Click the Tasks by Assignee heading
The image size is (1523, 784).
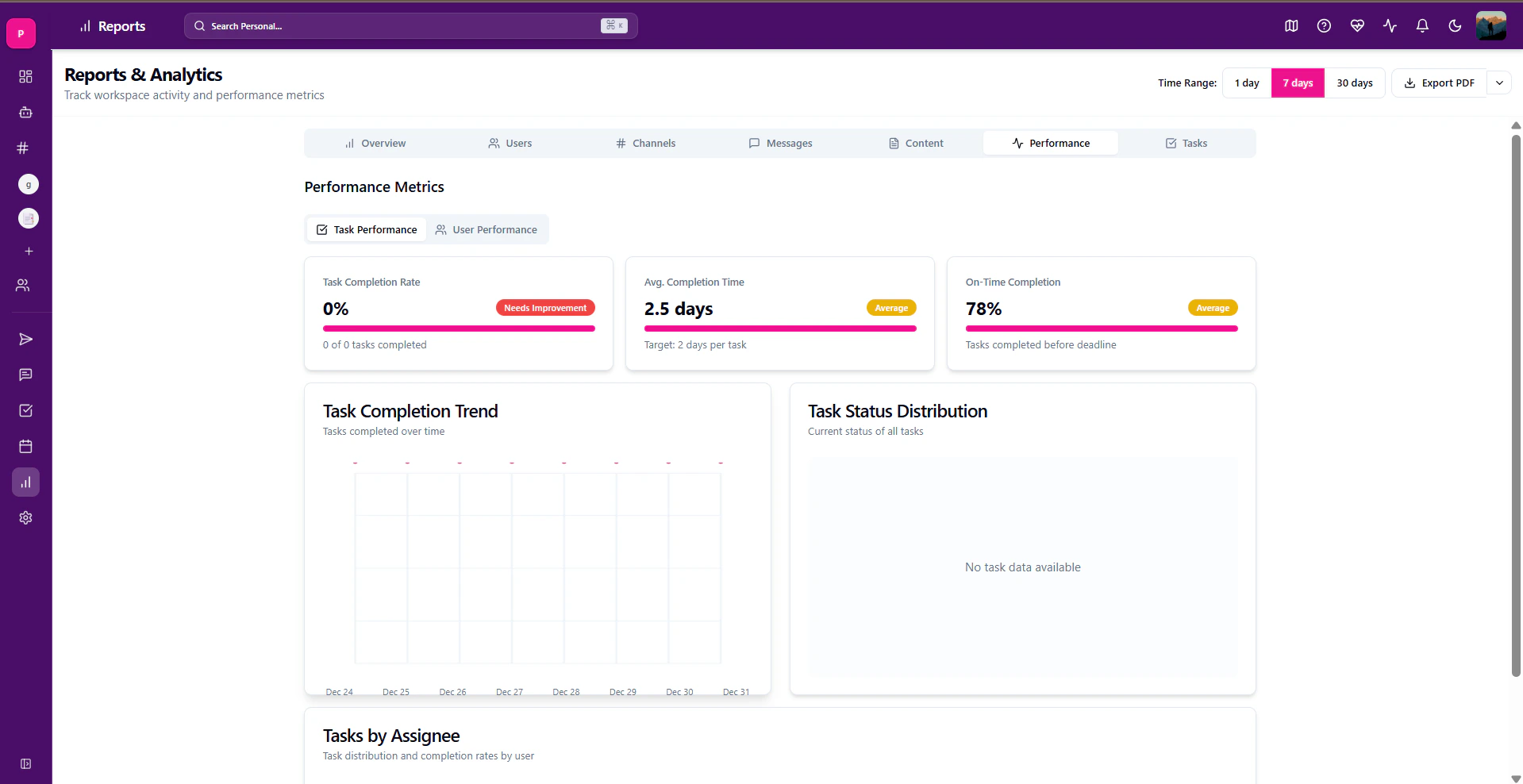coord(391,736)
